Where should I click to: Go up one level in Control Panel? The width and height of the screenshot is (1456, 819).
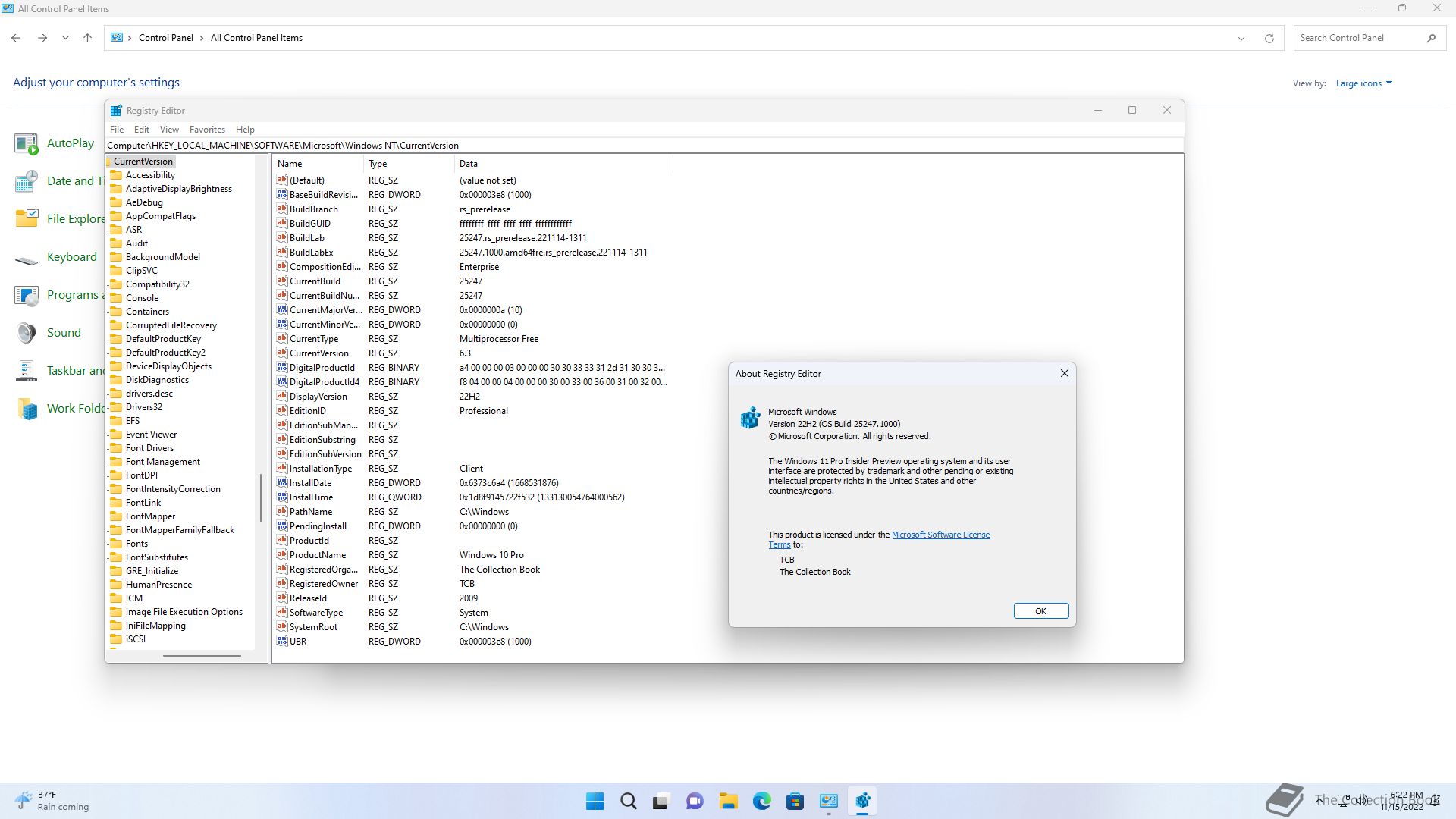(x=87, y=38)
